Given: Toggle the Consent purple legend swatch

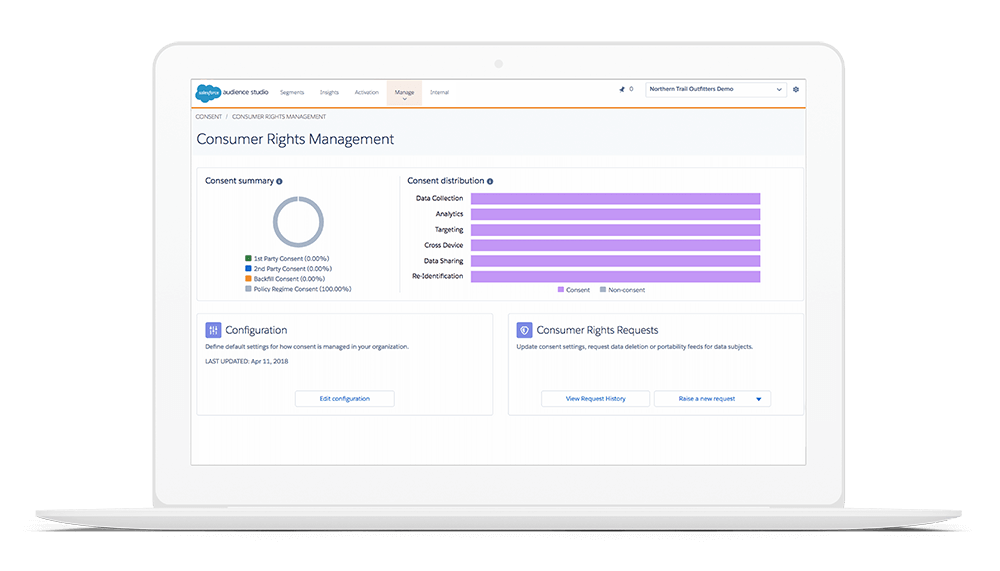Looking at the screenshot, I should [561, 290].
